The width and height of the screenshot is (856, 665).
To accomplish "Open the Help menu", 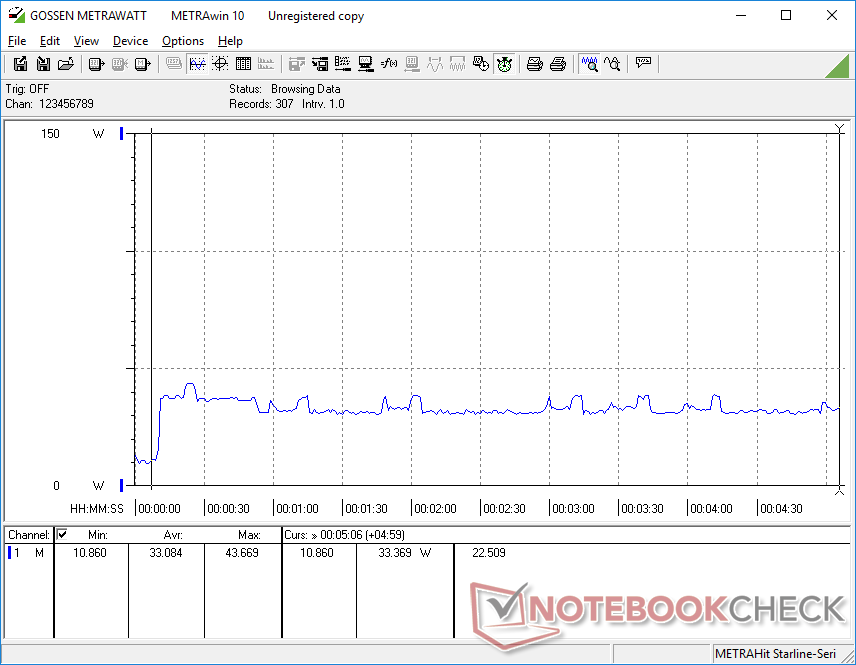I will click(230, 41).
